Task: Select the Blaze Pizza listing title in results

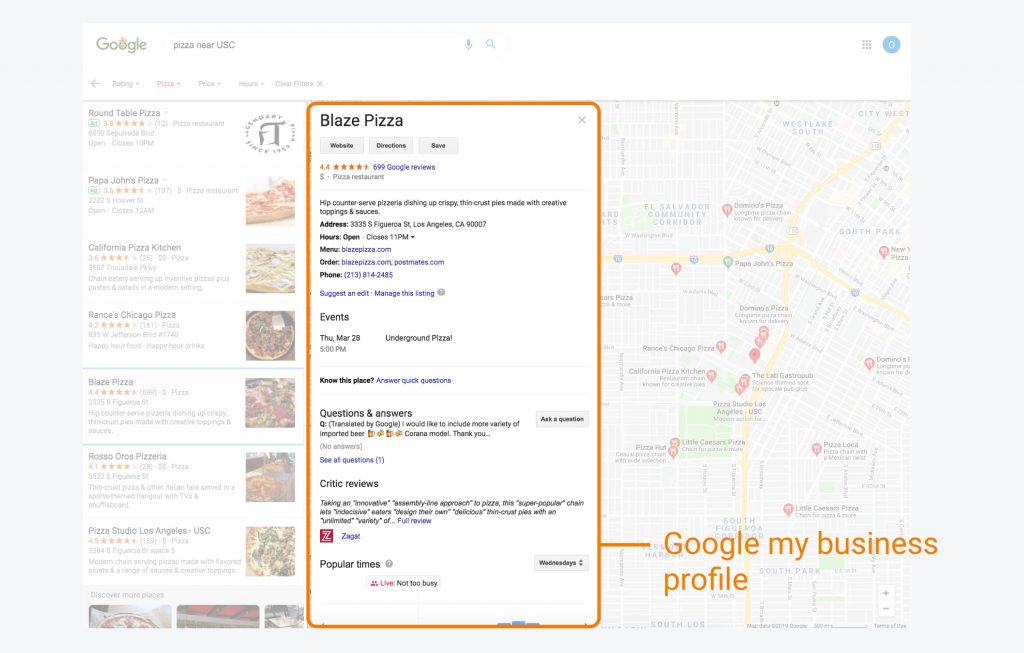Action: [x=110, y=382]
